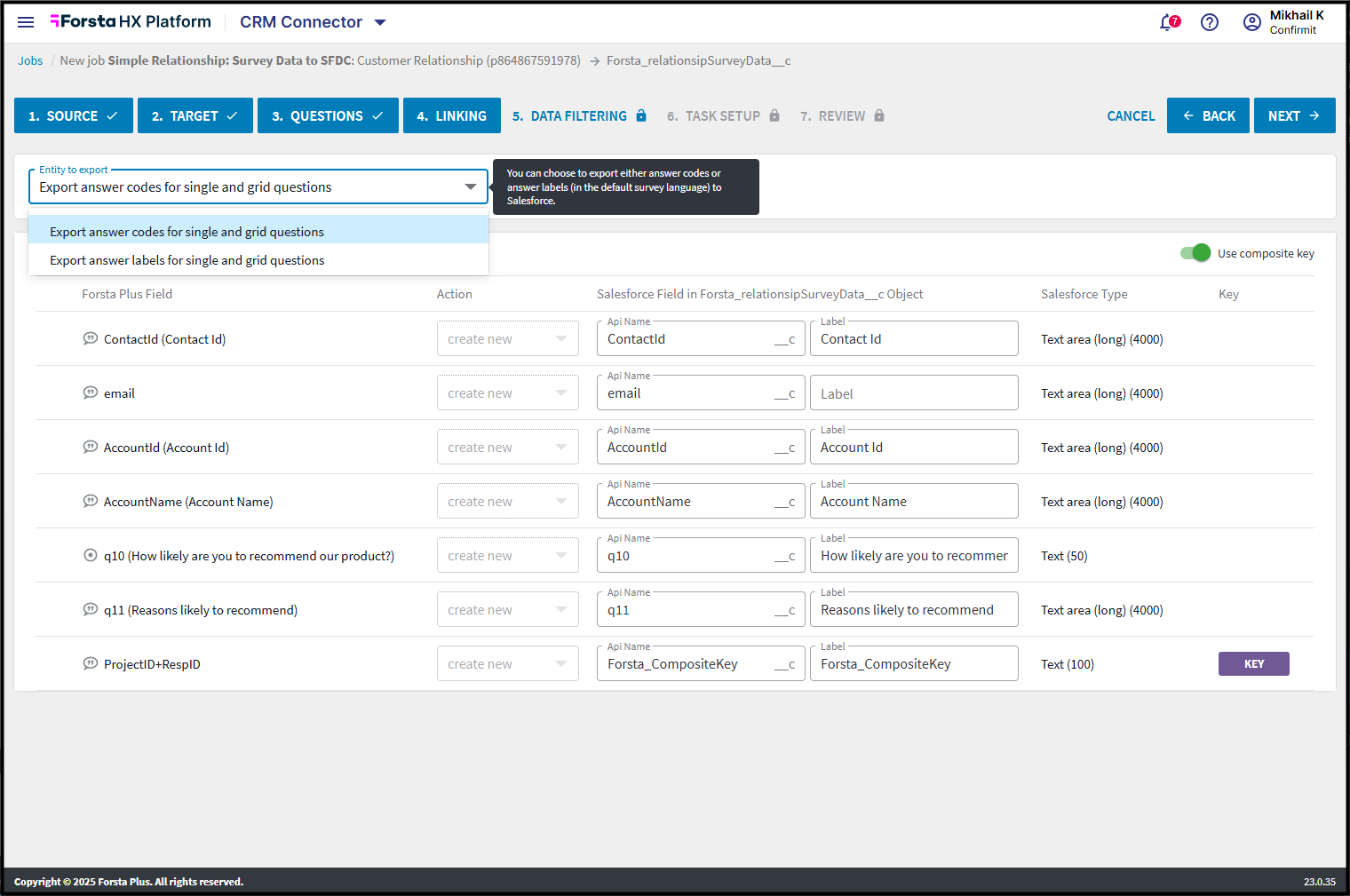Go to step 3 Questions
This screenshot has height=896, width=1350.
click(328, 115)
